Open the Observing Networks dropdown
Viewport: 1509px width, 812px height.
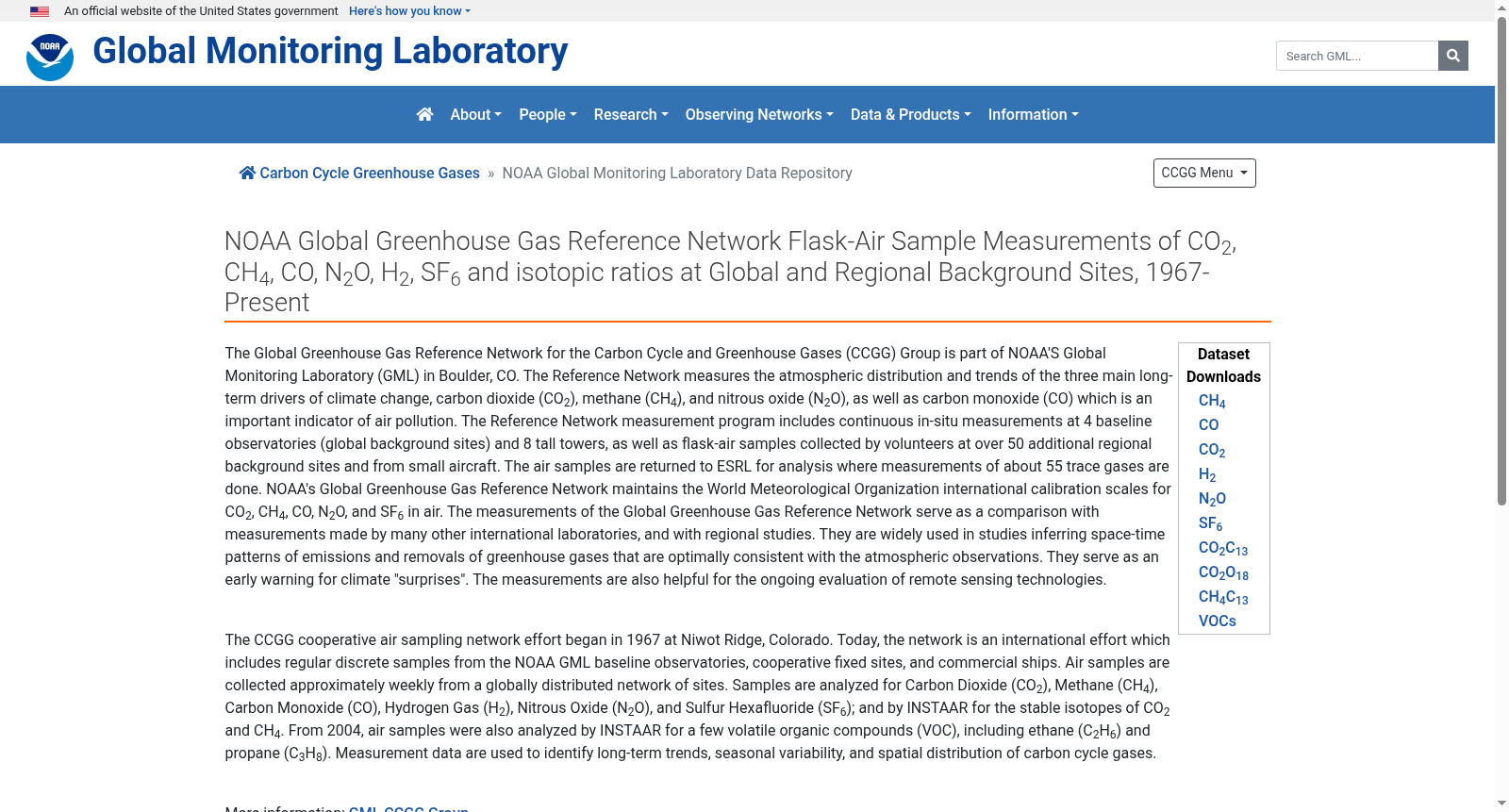point(759,114)
